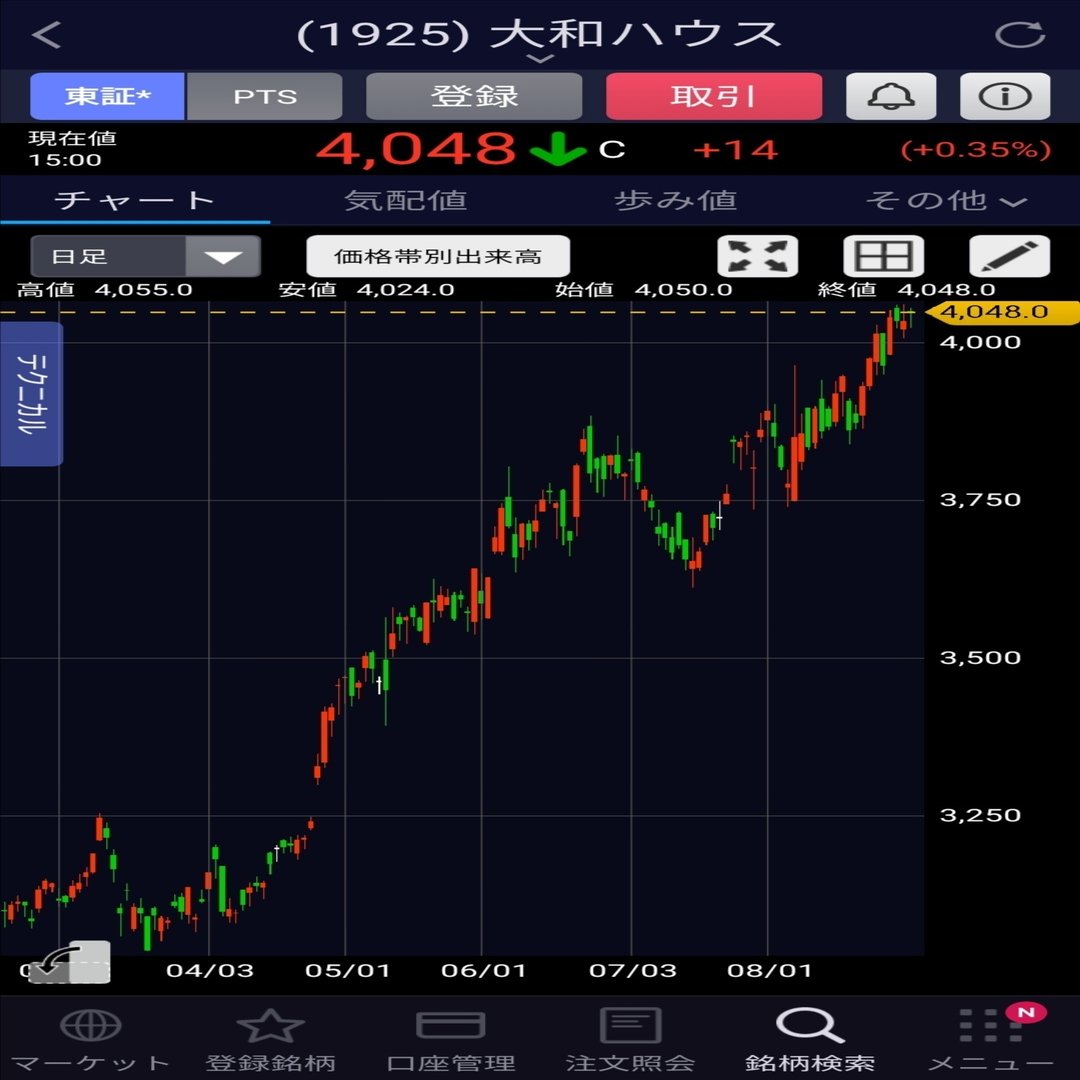Expand the その他 menu
Image resolution: width=1080 pixels, height=1080 pixels.
coord(946,200)
